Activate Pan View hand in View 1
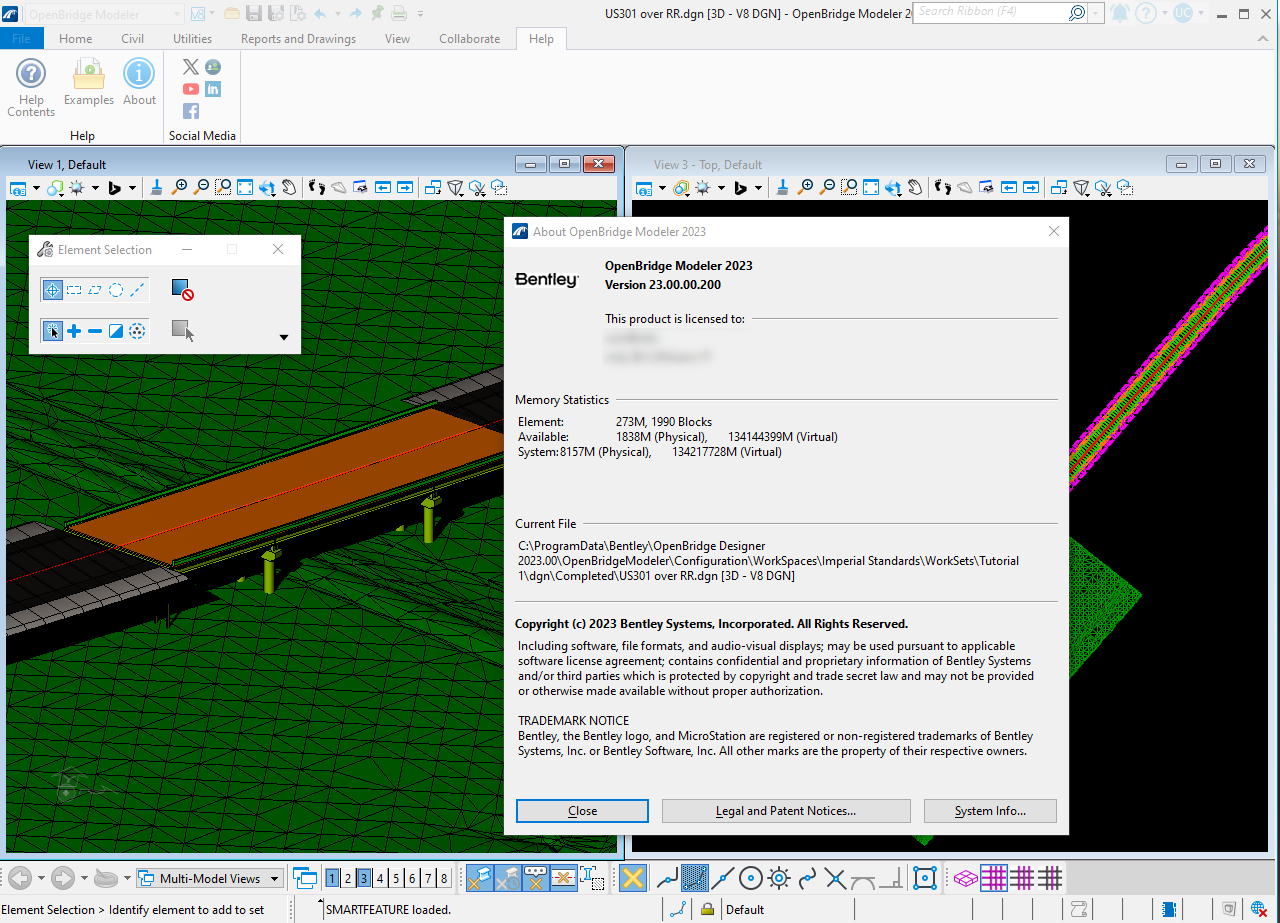The width and height of the screenshot is (1280, 923). click(289, 187)
